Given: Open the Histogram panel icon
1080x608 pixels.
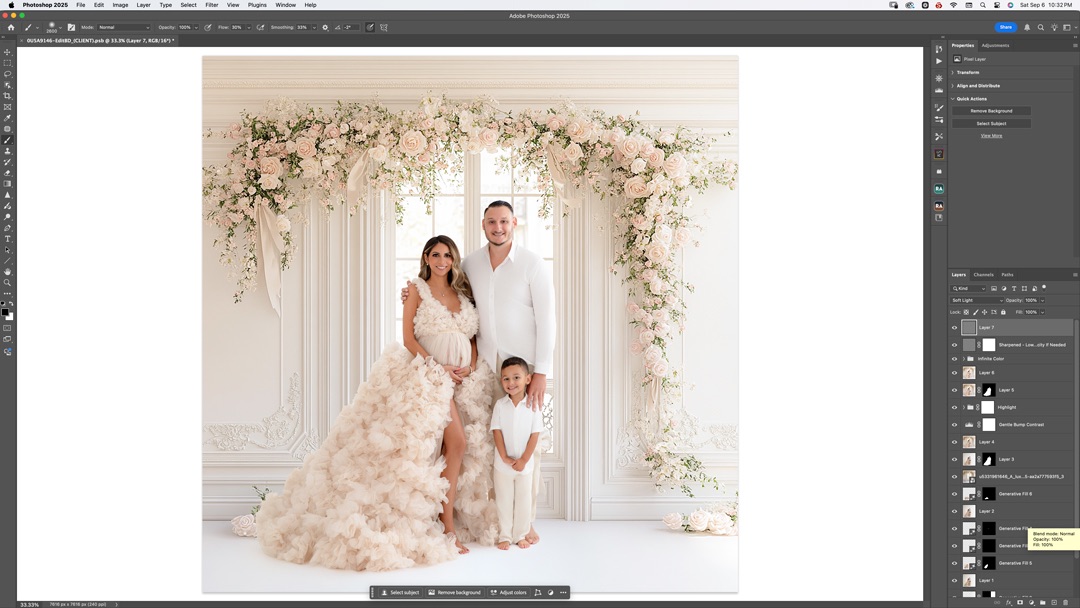Looking at the screenshot, I should click(x=939, y=90).
